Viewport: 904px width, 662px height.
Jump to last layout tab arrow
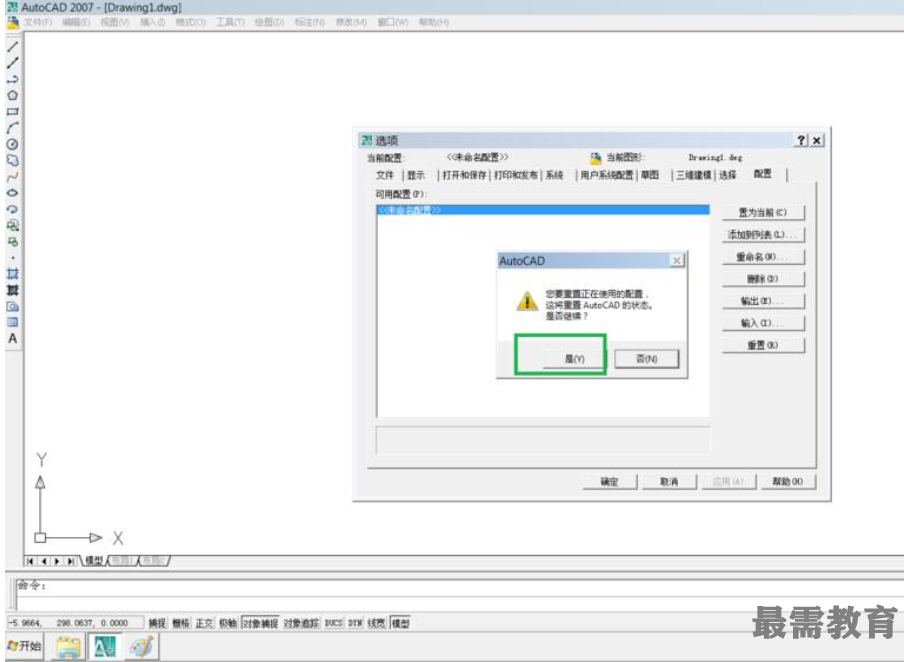point(70,561)
